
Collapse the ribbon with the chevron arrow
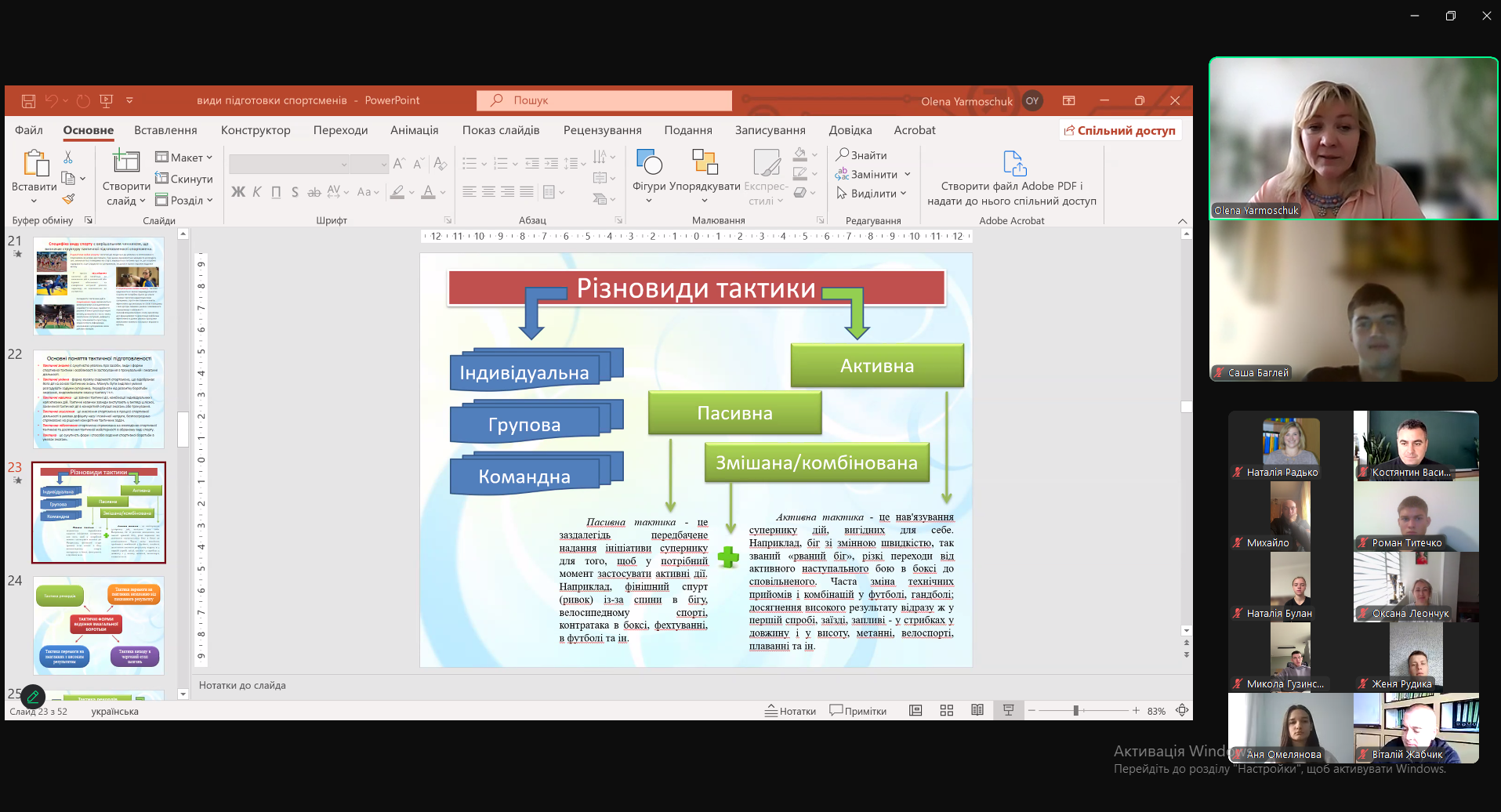(x=1182, y=221)
